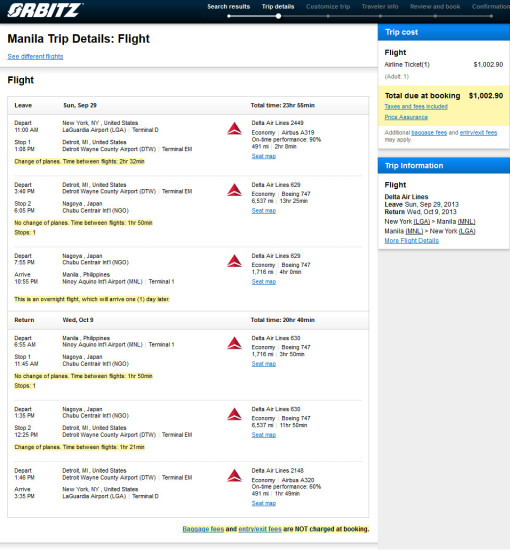Screen dimensions: 510x550
Task: Click the Orbitz logo
Action: click(45, 10)
